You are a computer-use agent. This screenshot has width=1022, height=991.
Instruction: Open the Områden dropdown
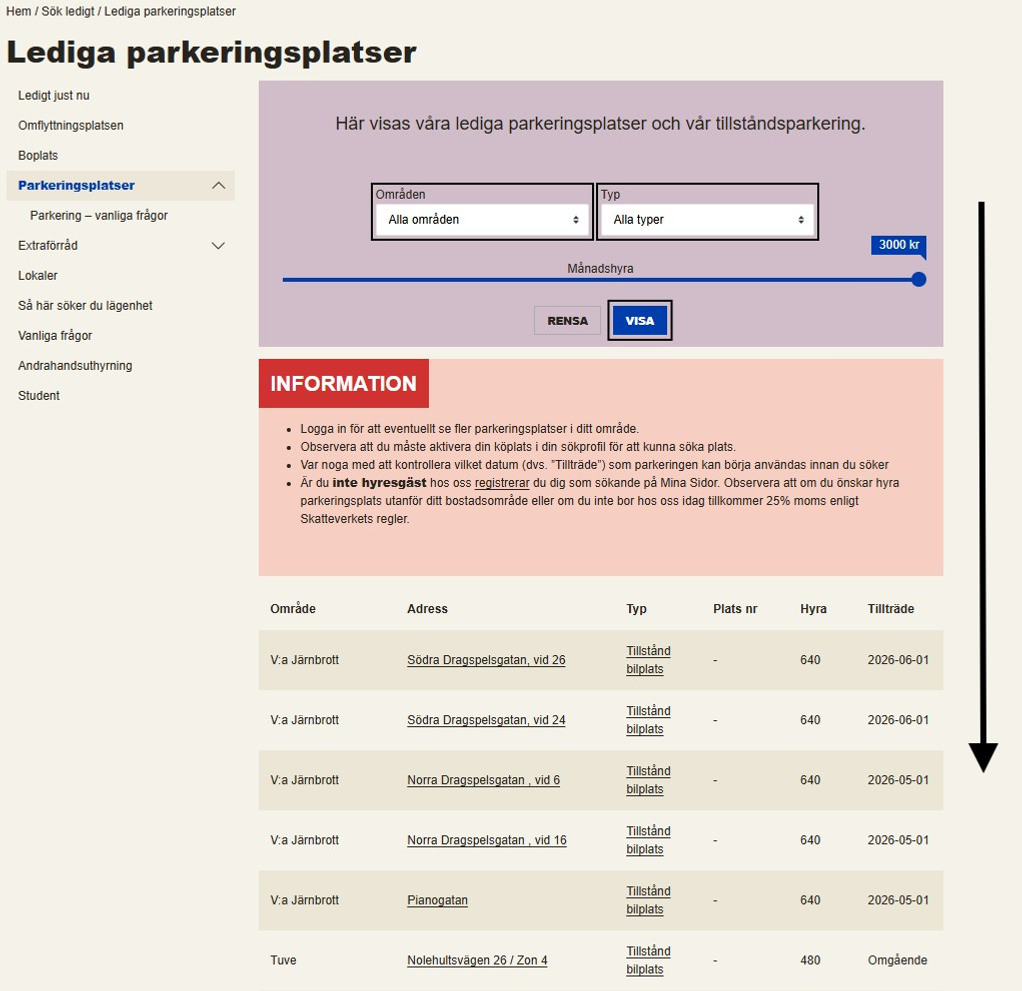(x=481, y=218)
